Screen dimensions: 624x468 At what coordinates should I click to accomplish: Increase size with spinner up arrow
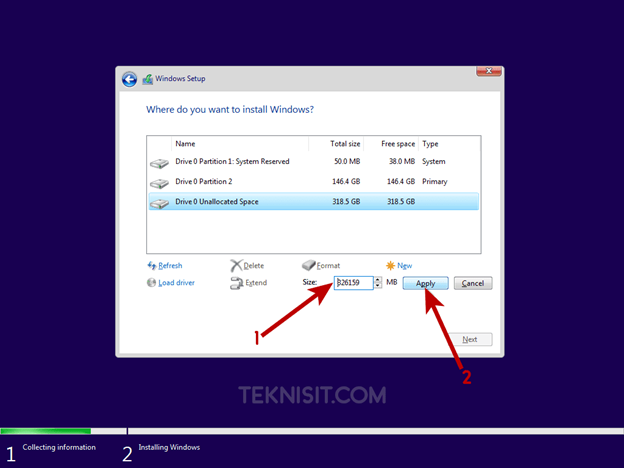378,280
